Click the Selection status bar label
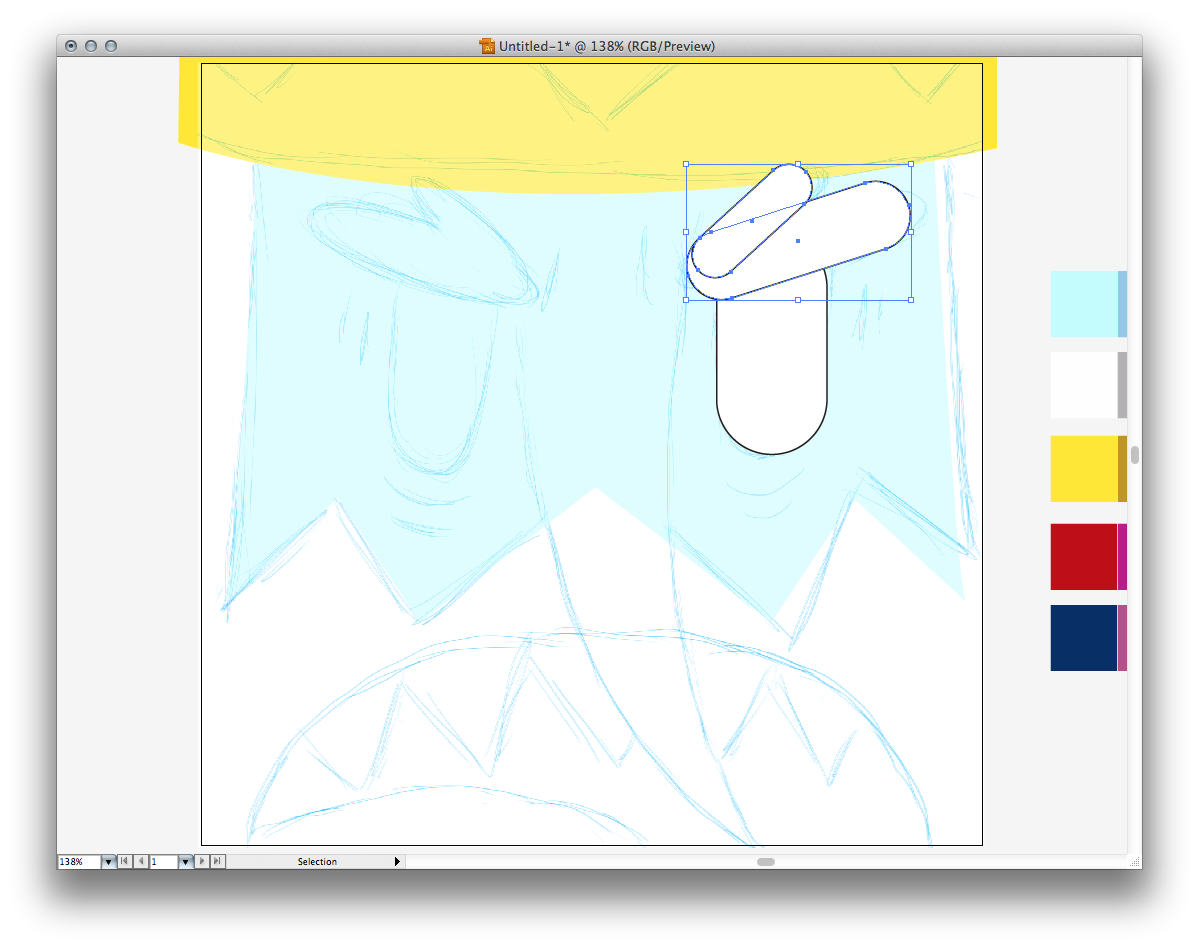 (317, 861)
